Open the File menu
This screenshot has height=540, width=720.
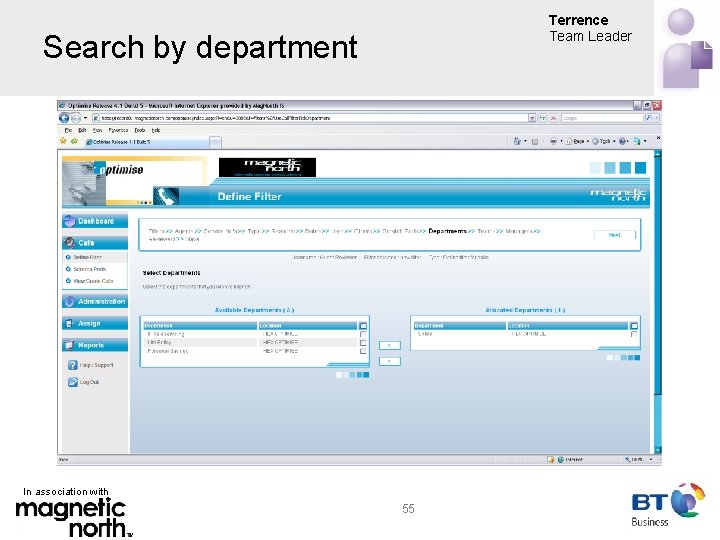click(x=68, y=130)
